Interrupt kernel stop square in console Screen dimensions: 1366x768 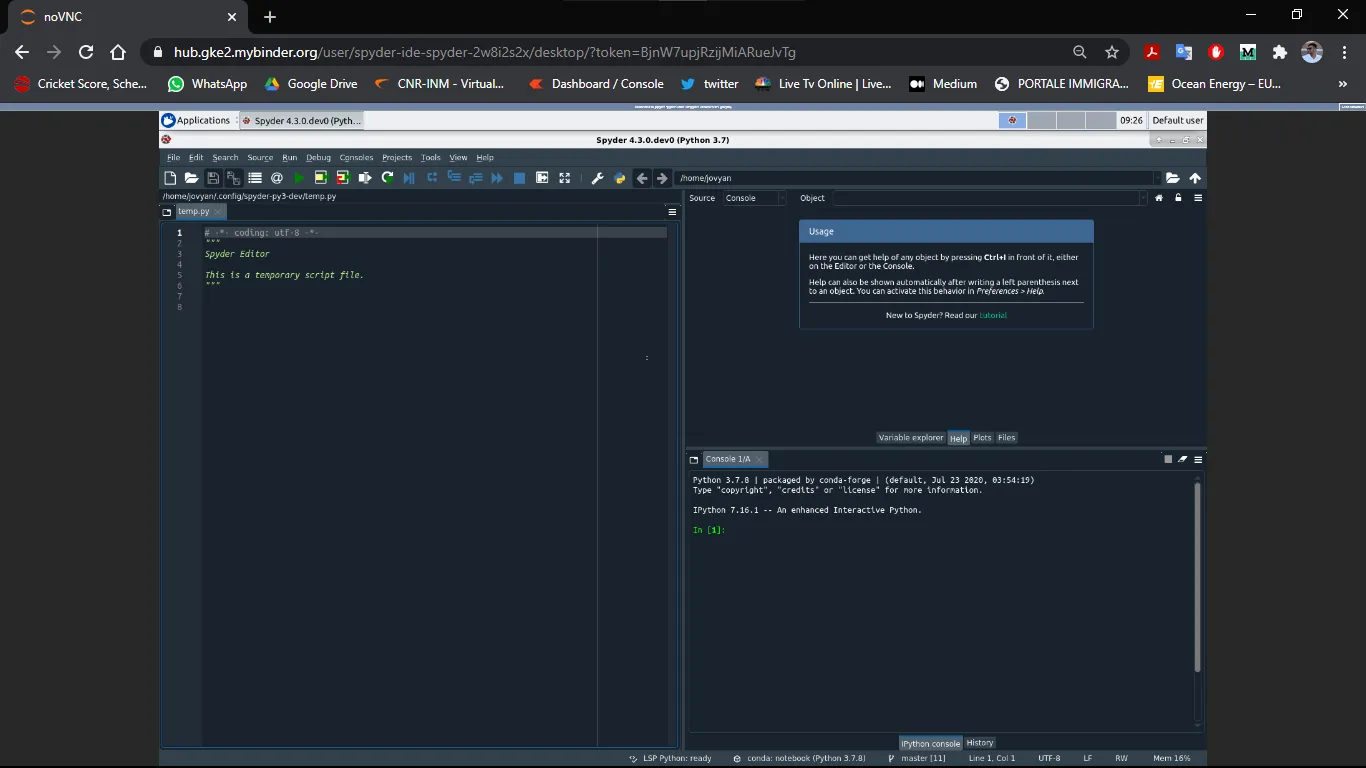1167,459
